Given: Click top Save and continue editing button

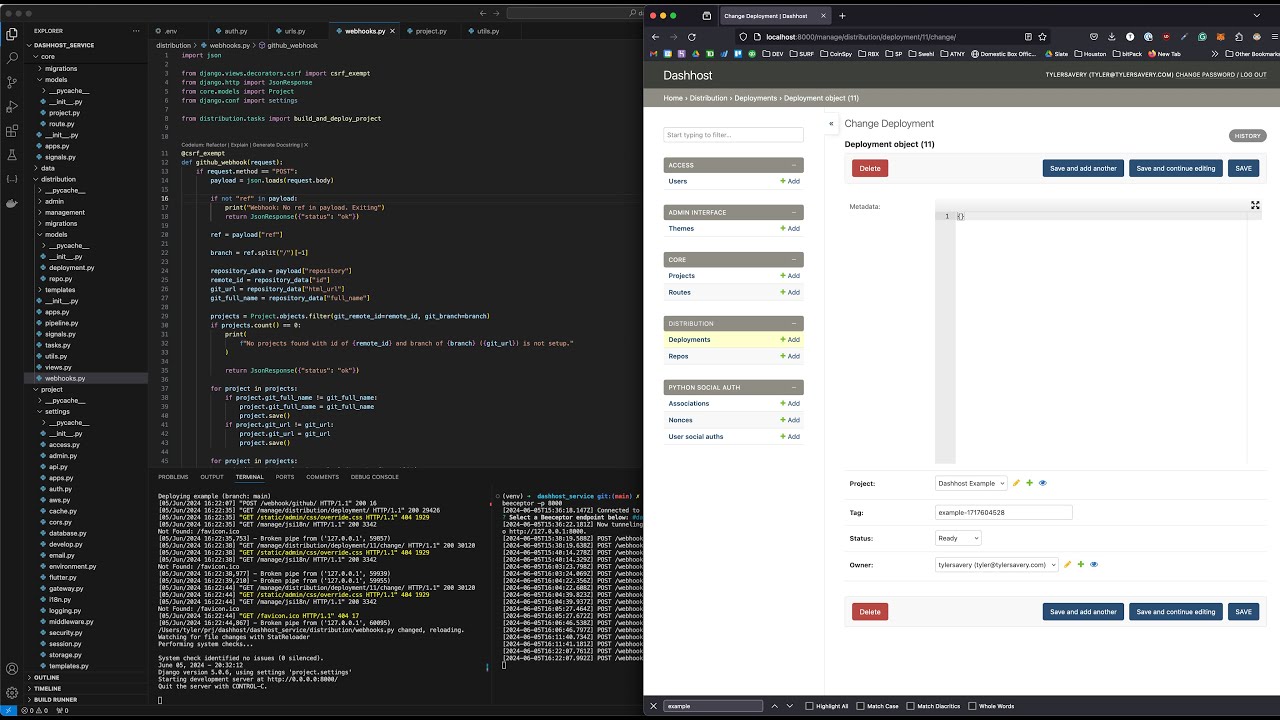Looking at the screenshot, I should [1176, 168].
